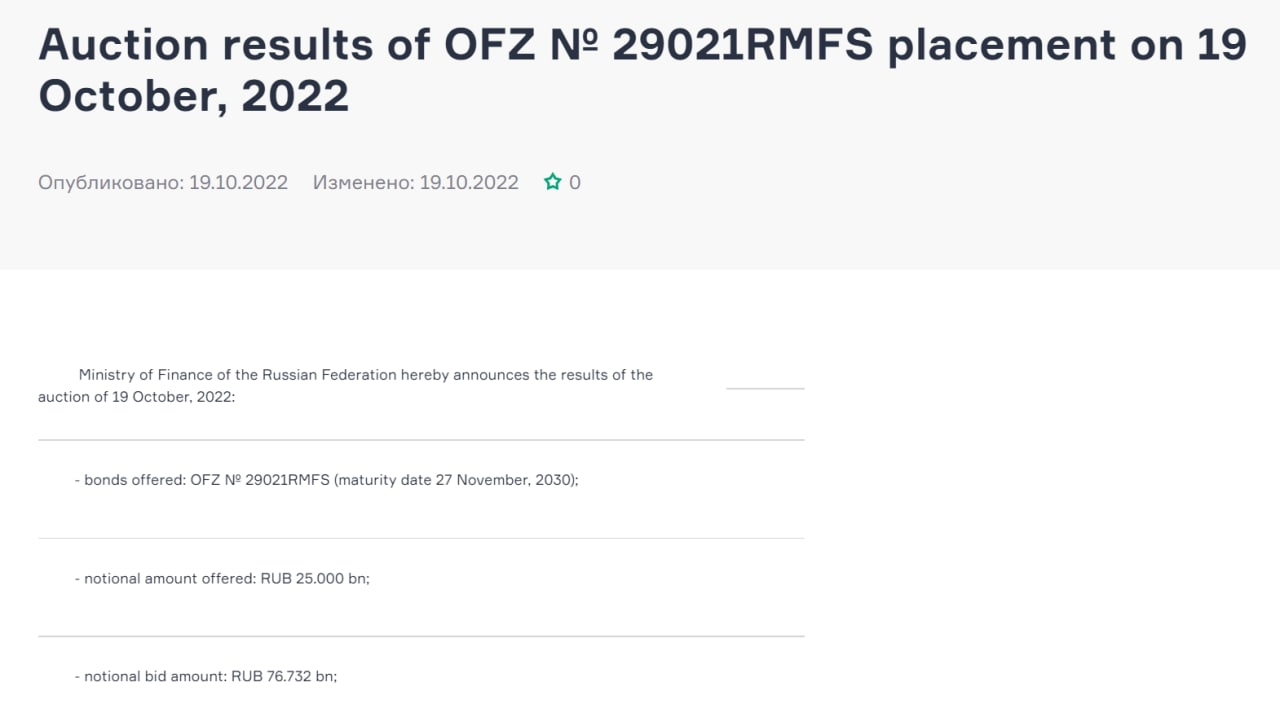Click the short line right of the intro paragraph
The width and height of the screenshot is (1280, 713).
765,388
